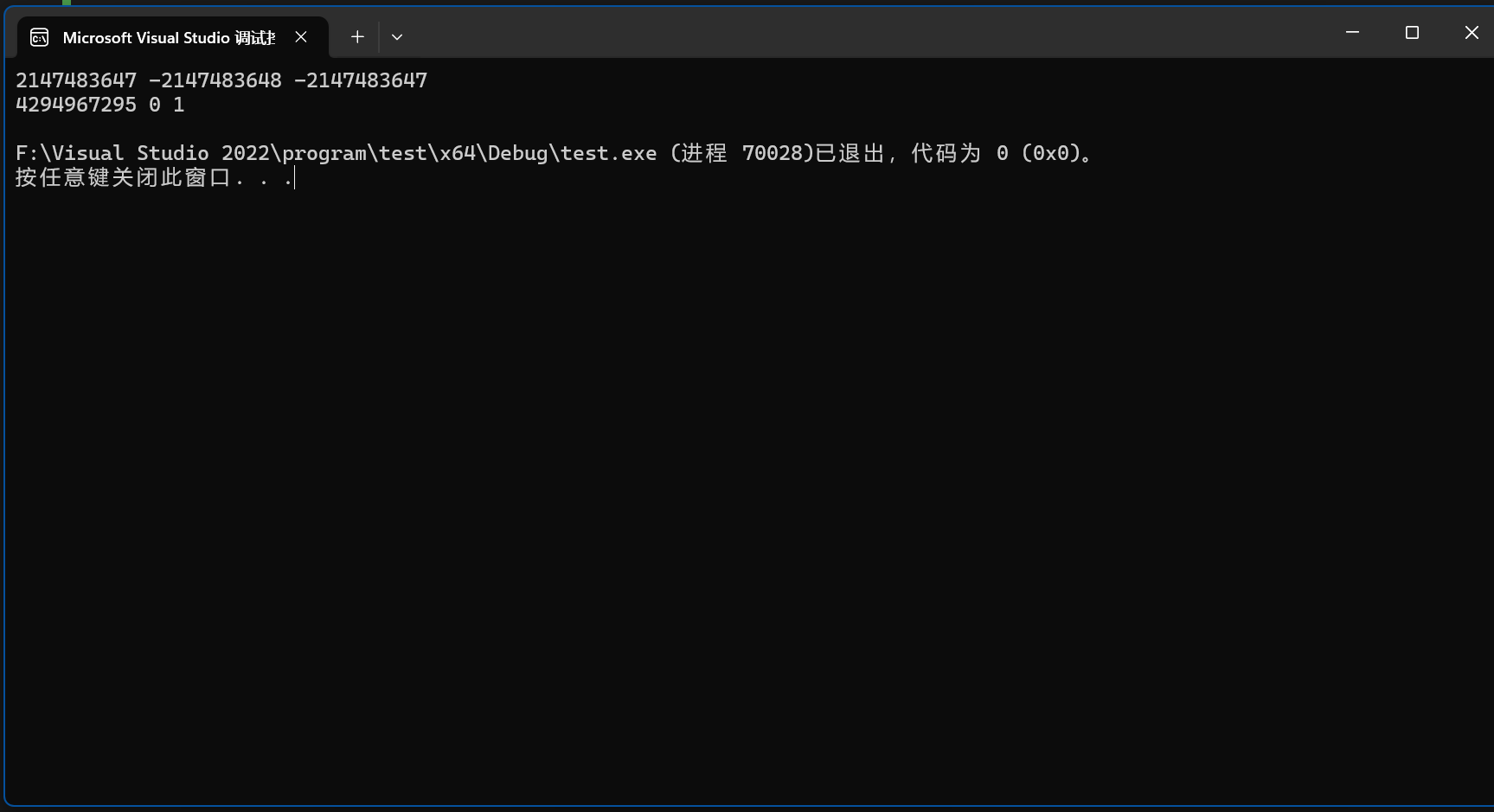Click the process ID 70028 text
The width and height of the screenshot is (1494, 812).
pos(773,153)
